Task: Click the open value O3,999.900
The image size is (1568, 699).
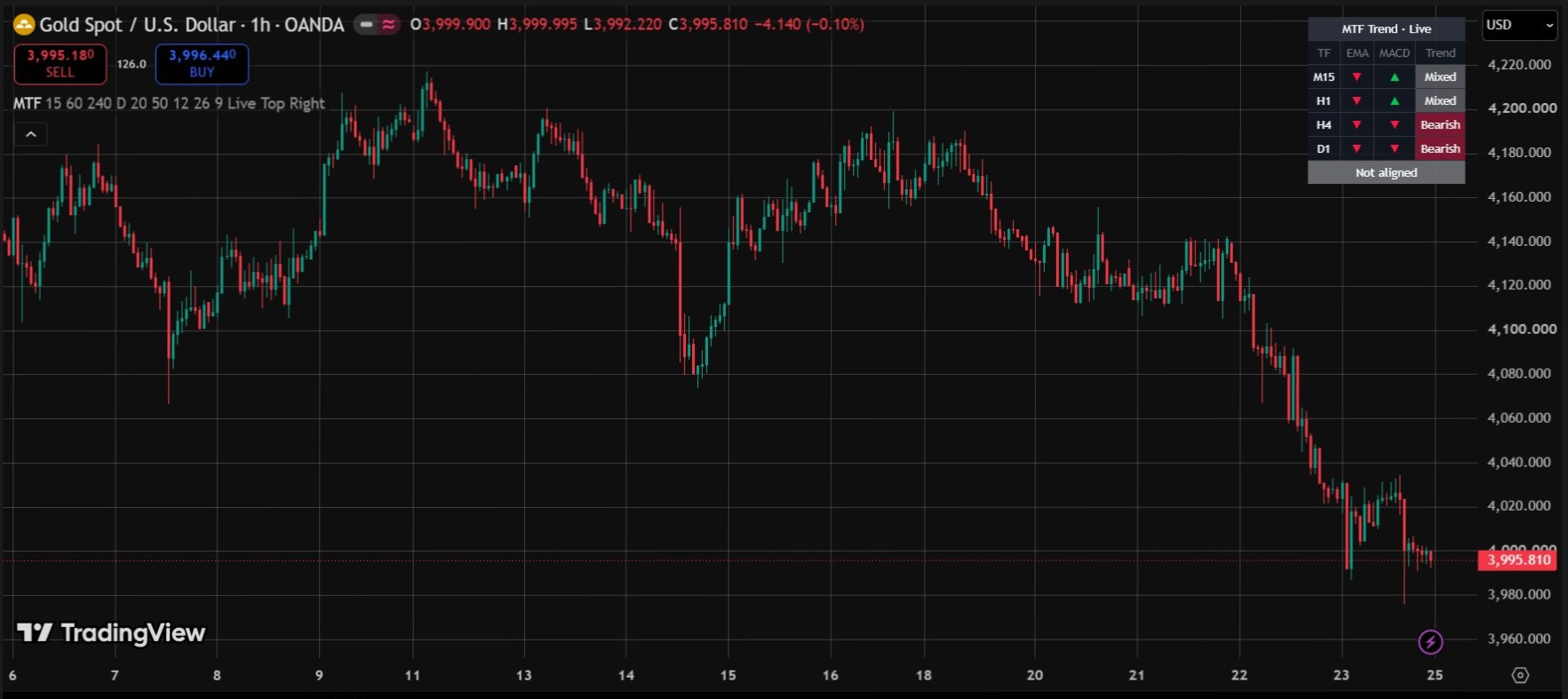Action: click(450, 25)
